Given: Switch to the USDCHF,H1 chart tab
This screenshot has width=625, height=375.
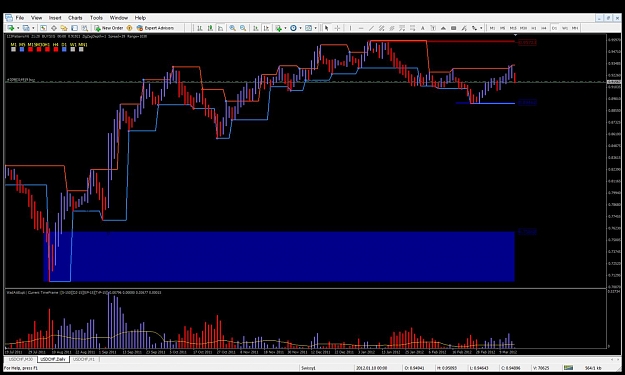Looking at the screenshot, I should 84,359.
